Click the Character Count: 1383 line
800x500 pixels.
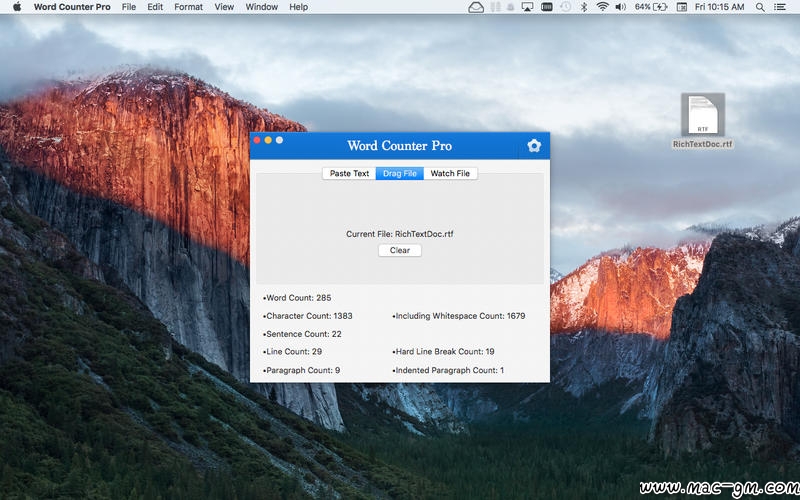[x=308, y=316]
